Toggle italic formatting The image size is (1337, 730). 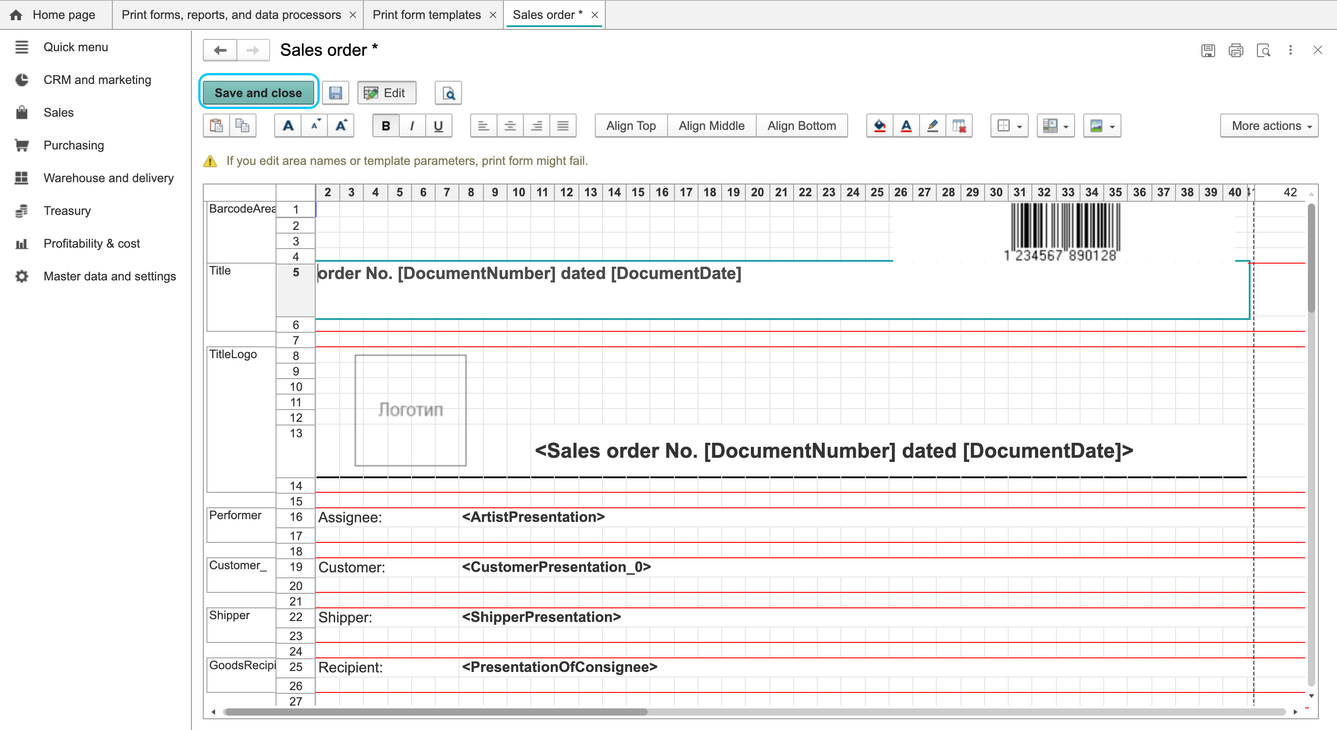412,126
